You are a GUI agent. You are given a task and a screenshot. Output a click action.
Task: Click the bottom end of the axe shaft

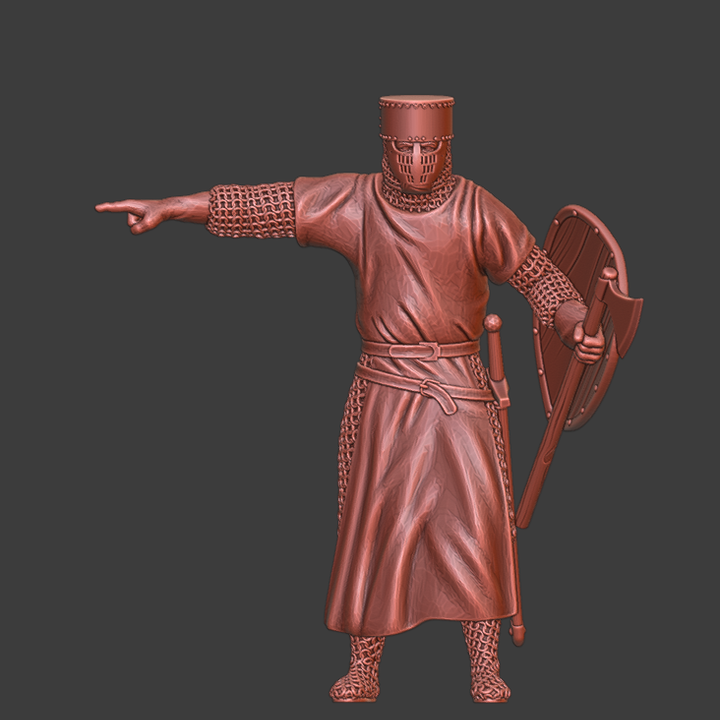[x=523, y=516]
